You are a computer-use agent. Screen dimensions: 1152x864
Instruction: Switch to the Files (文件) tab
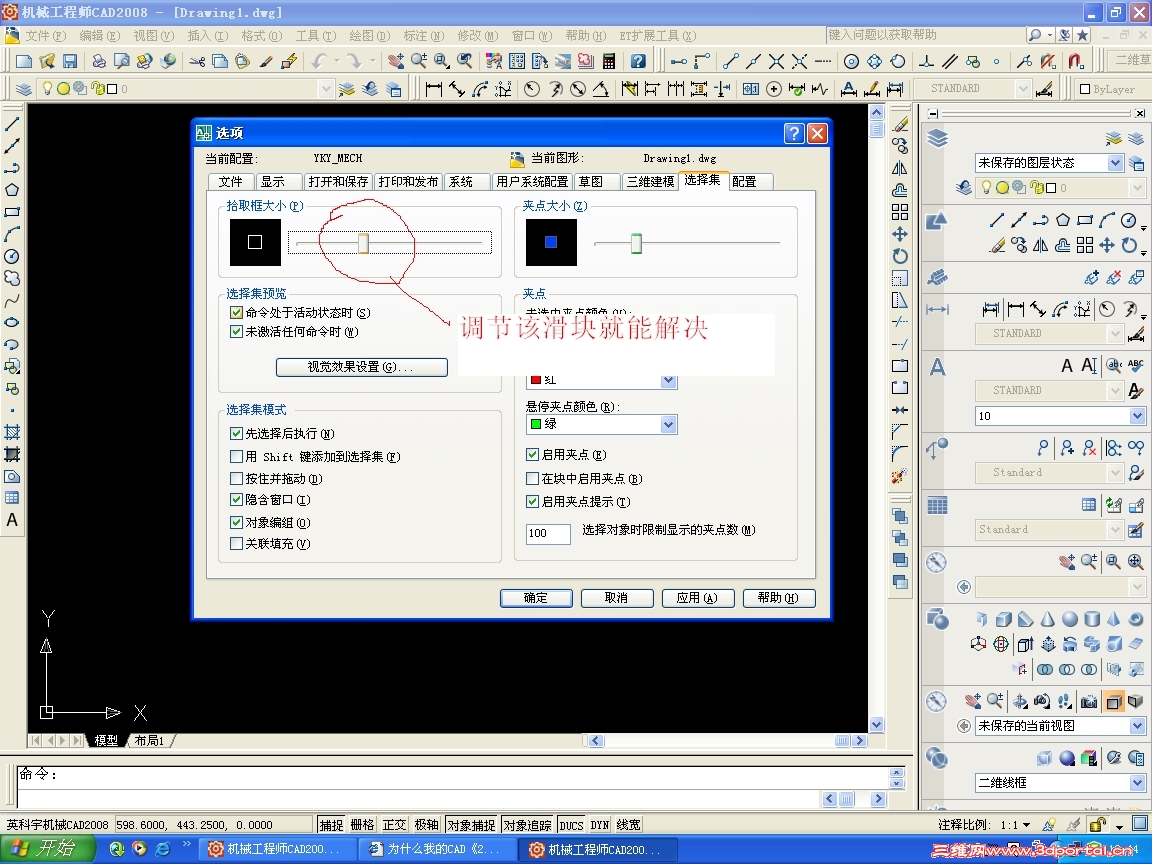pos(231,181)
